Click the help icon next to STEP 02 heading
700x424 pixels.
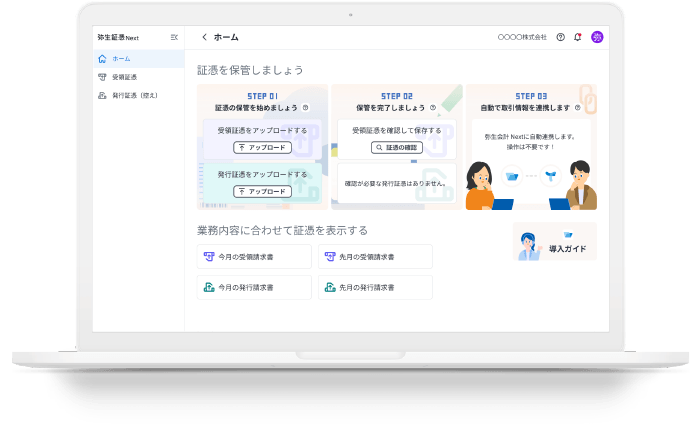tap(433, 107)
